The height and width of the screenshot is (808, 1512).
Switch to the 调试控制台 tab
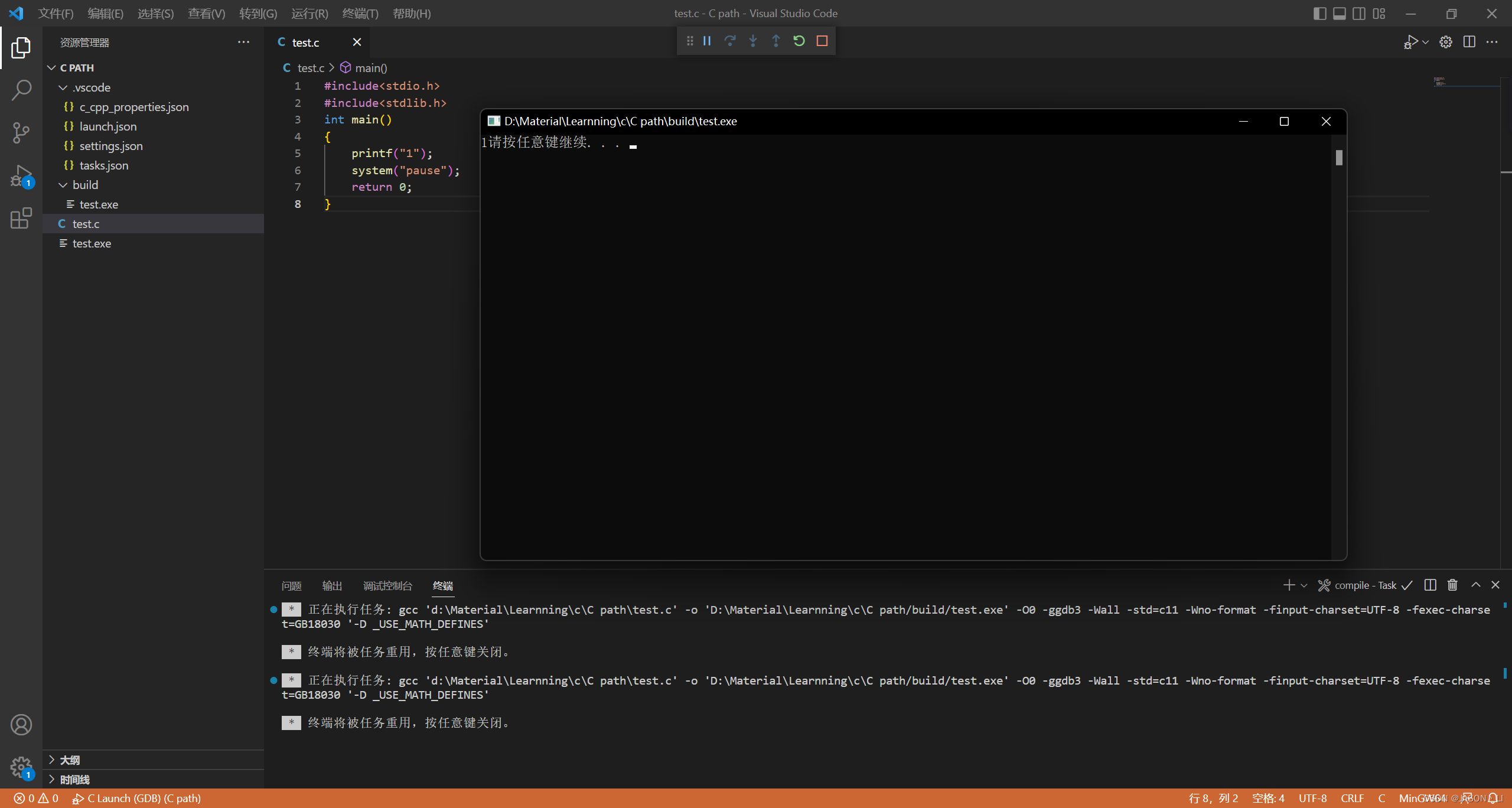pyautogui.click(x=387, y=585)
